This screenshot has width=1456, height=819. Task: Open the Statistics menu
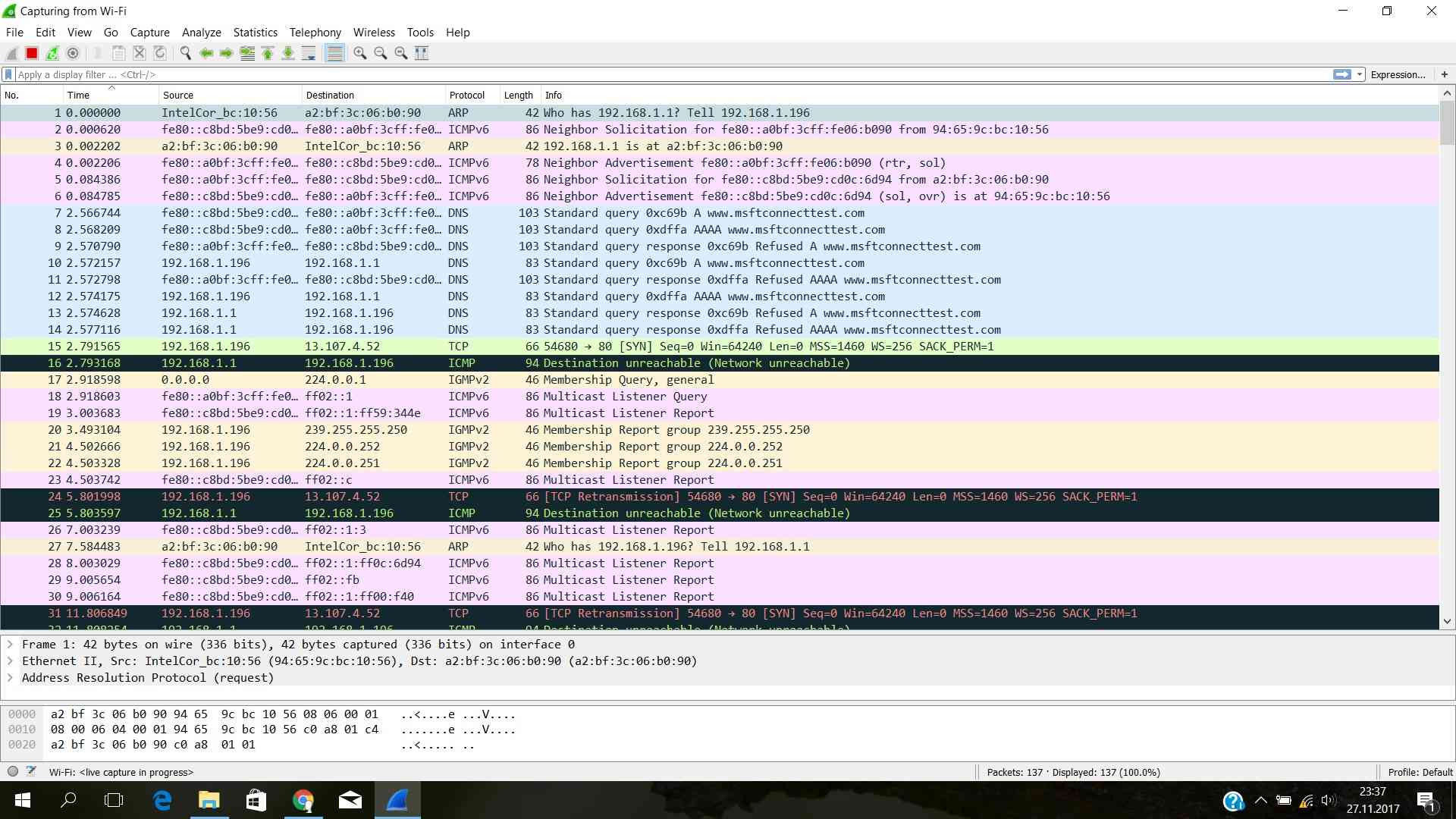pyautogui.click(x=255, y=33)
